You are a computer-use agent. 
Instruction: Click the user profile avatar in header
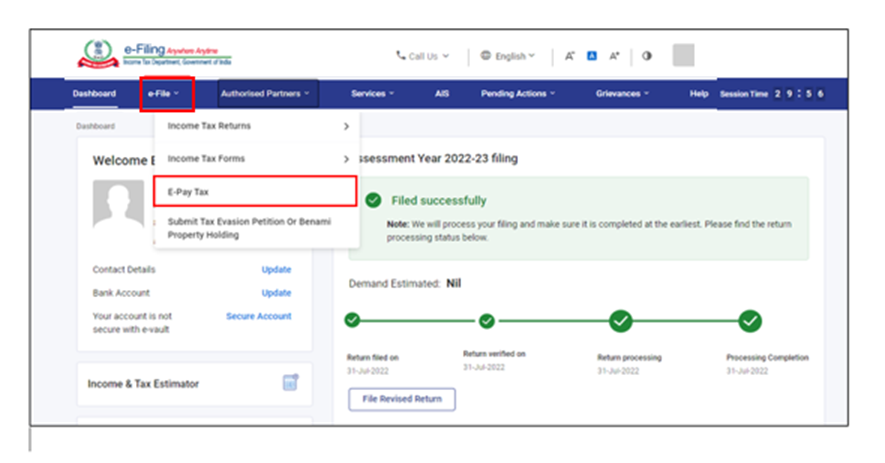click(684, 56)
